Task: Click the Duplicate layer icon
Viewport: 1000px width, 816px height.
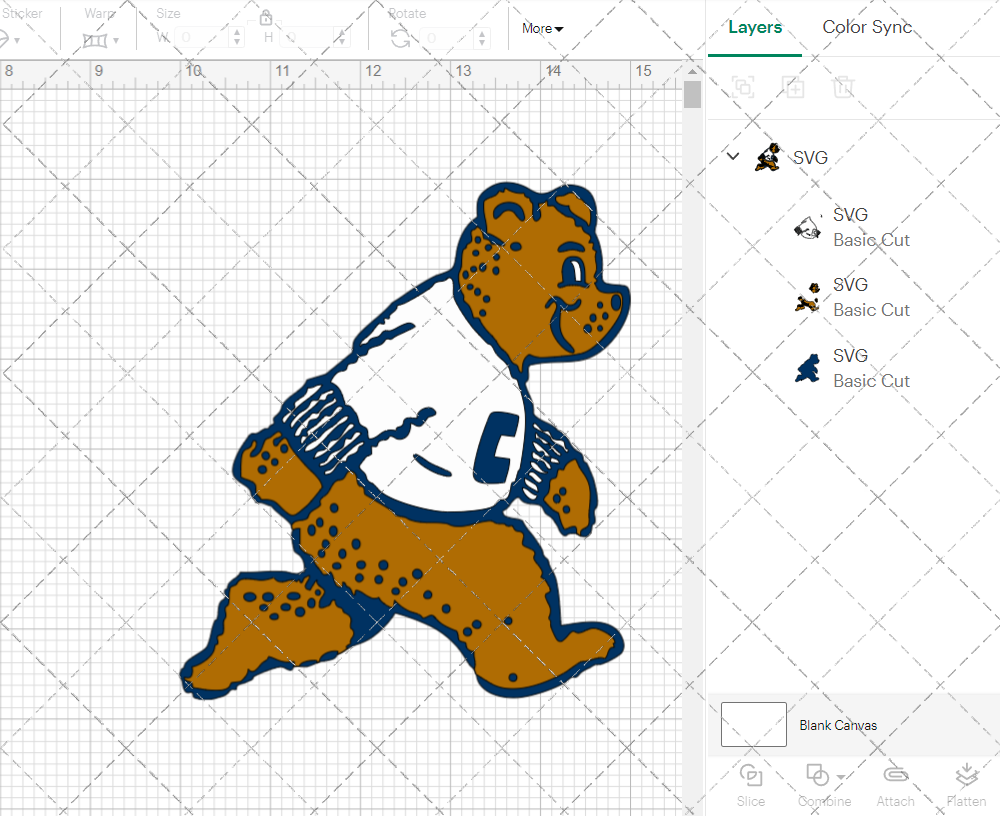Action: pyautogui.click(x=794, y=87)
